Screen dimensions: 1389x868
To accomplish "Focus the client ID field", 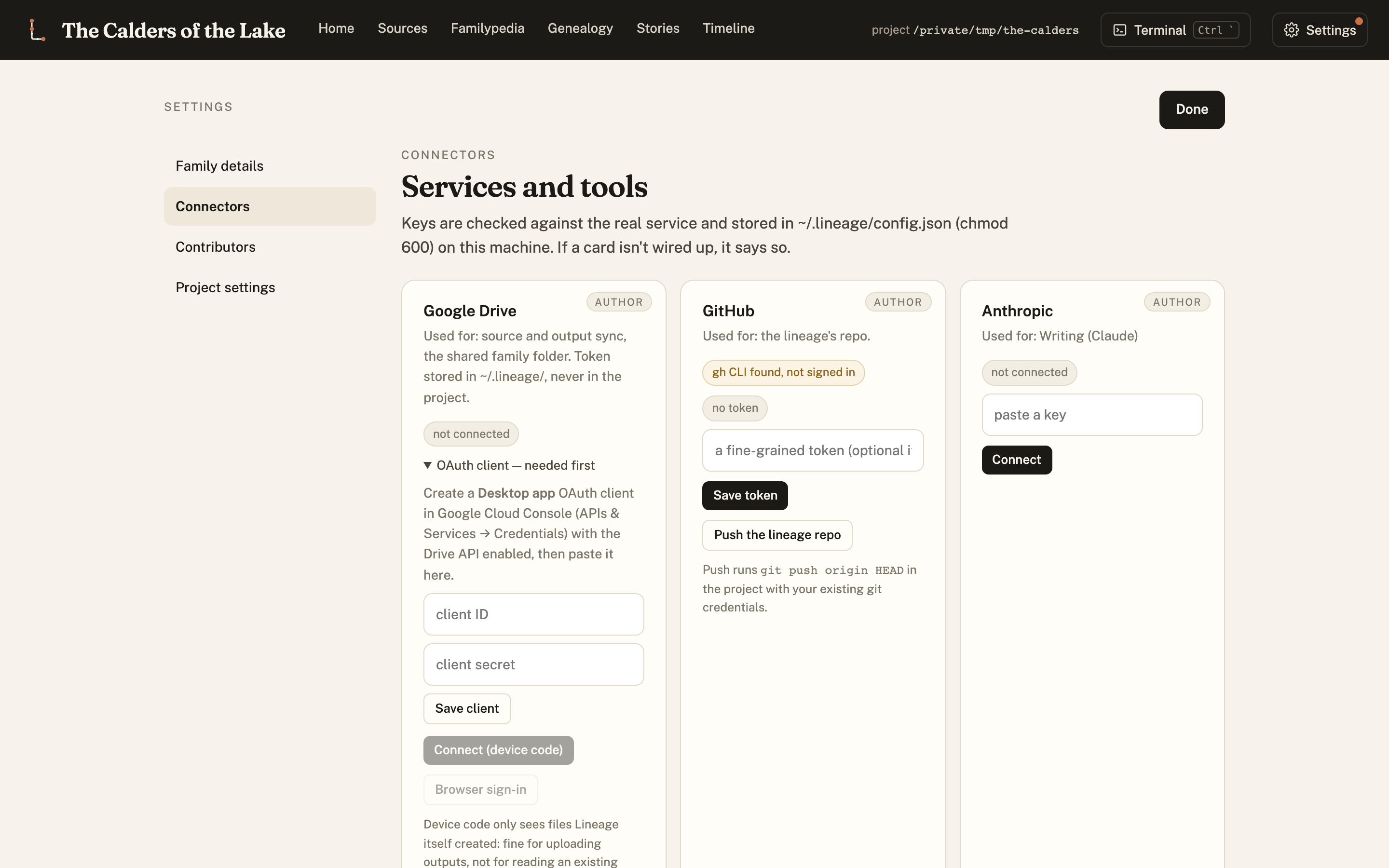I will click(x=533, y=614).
